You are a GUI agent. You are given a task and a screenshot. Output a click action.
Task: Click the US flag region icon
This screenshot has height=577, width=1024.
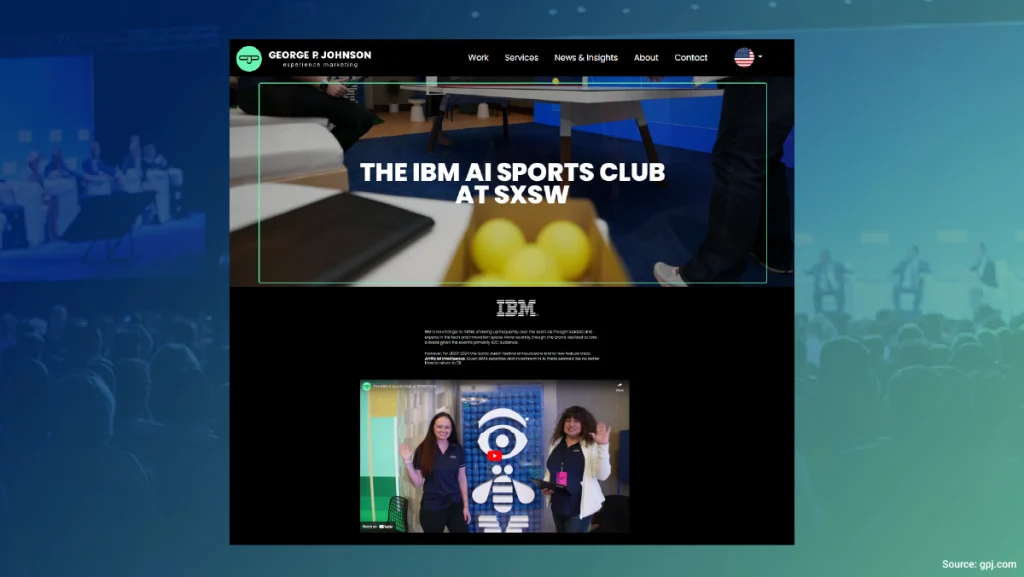[744, 57]
